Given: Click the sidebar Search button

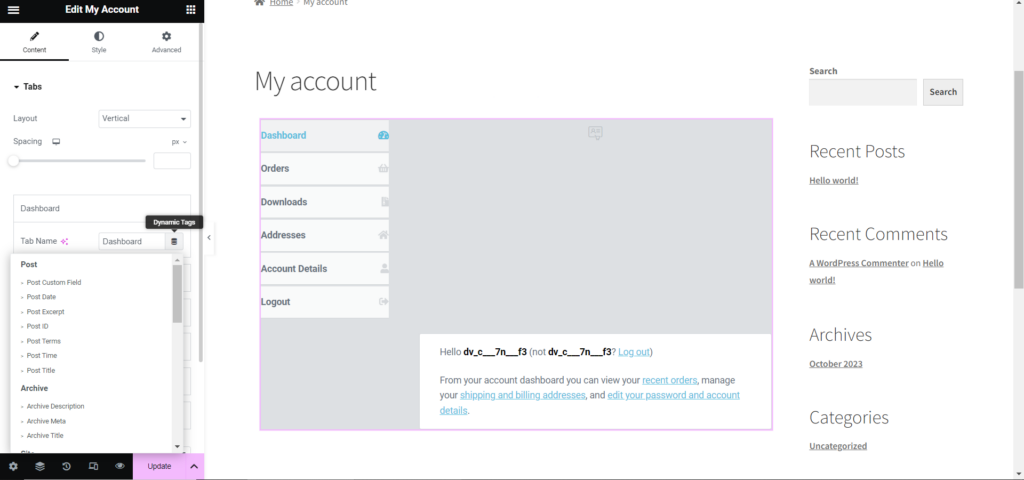Looking at the screenshot, I should (943, 93).
